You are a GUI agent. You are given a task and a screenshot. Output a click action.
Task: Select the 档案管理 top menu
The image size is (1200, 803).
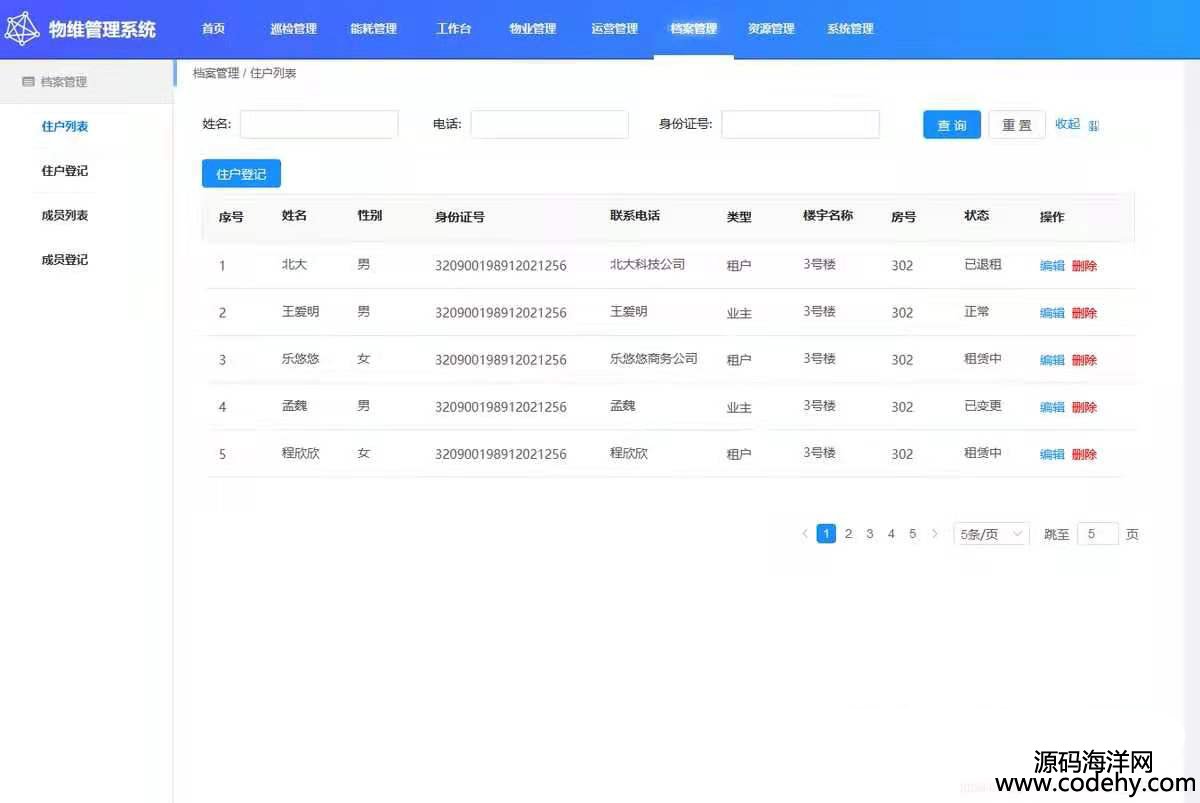pyautogui.click(x=694, y=29)
